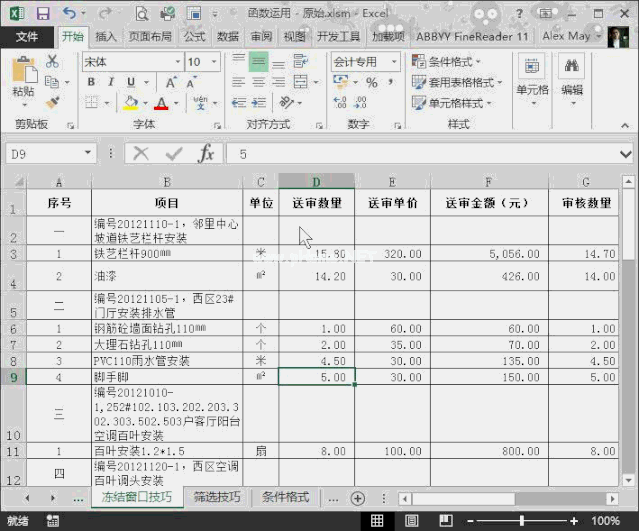Click the Paste (粘贴) clipboard icon
639x531 pixels.
click(x=24, y=71)
